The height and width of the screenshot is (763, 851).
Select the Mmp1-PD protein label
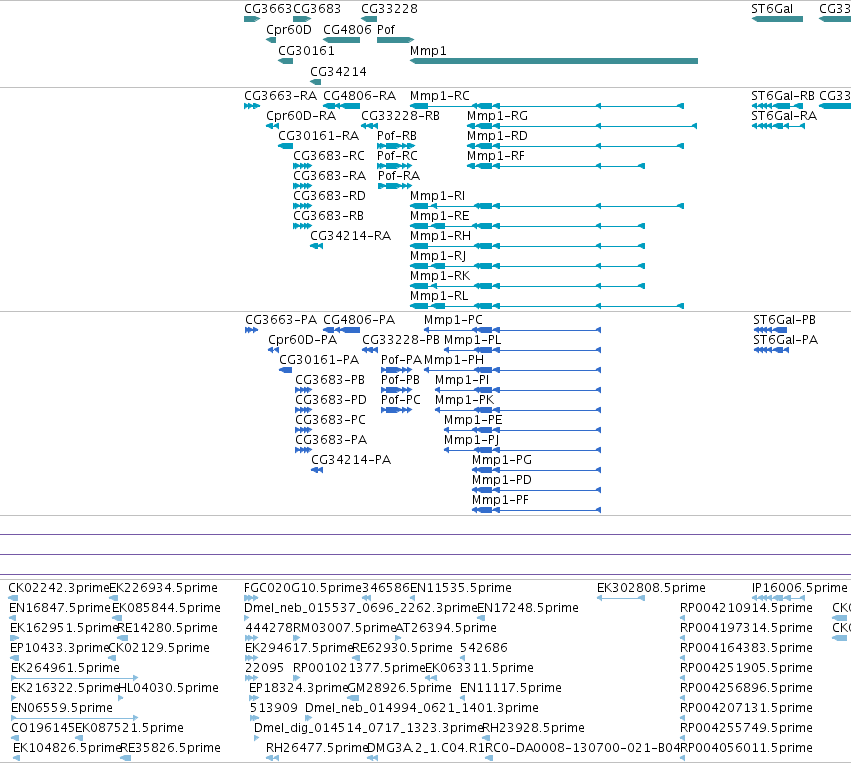[x=502, y=480]
